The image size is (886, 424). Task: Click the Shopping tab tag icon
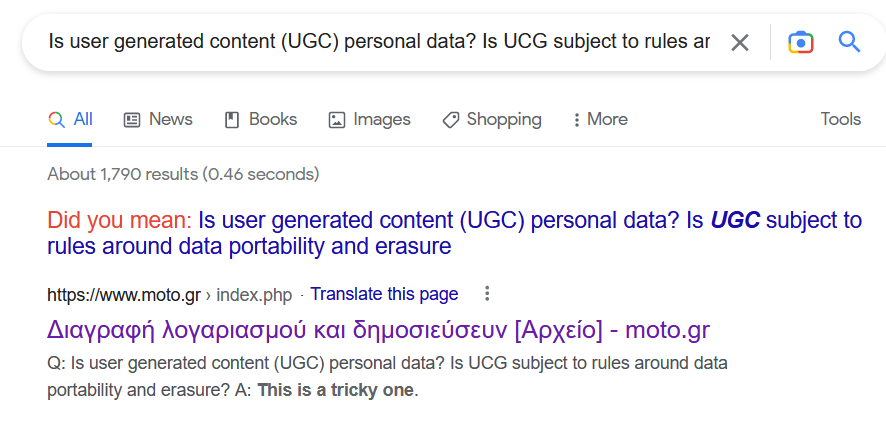click(x=451, y=120)
